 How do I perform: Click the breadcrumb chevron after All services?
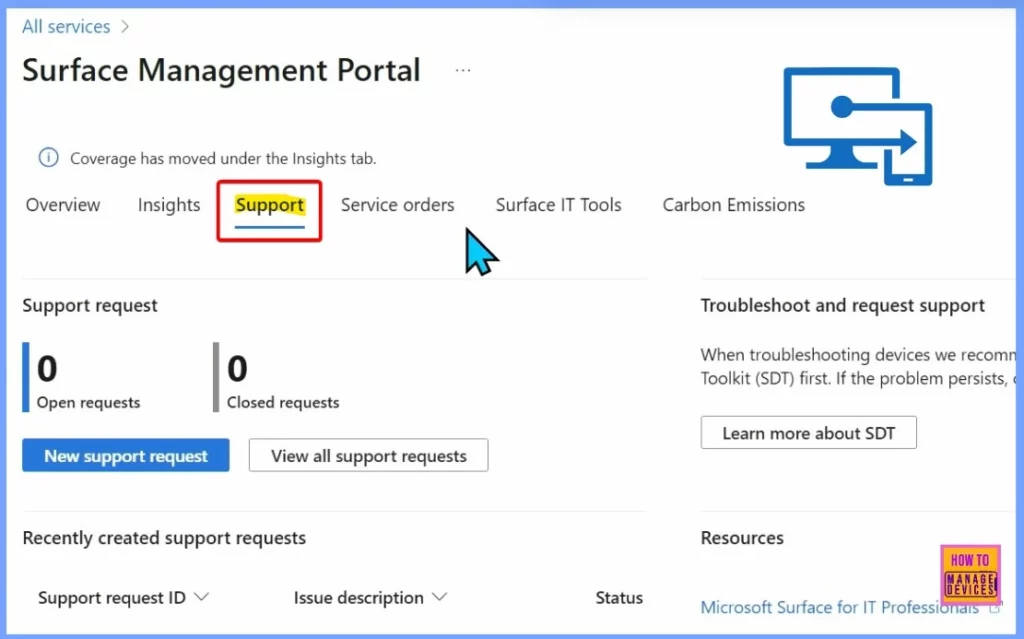[x=125, y=27]
